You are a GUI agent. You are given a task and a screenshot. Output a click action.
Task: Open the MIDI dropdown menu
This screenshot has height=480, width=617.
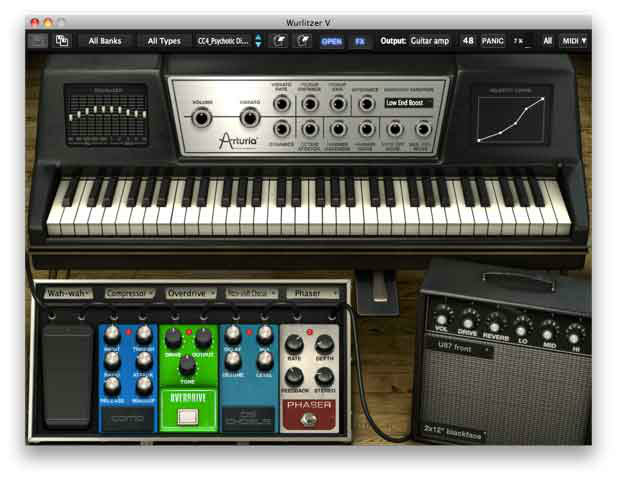point(574,41)
